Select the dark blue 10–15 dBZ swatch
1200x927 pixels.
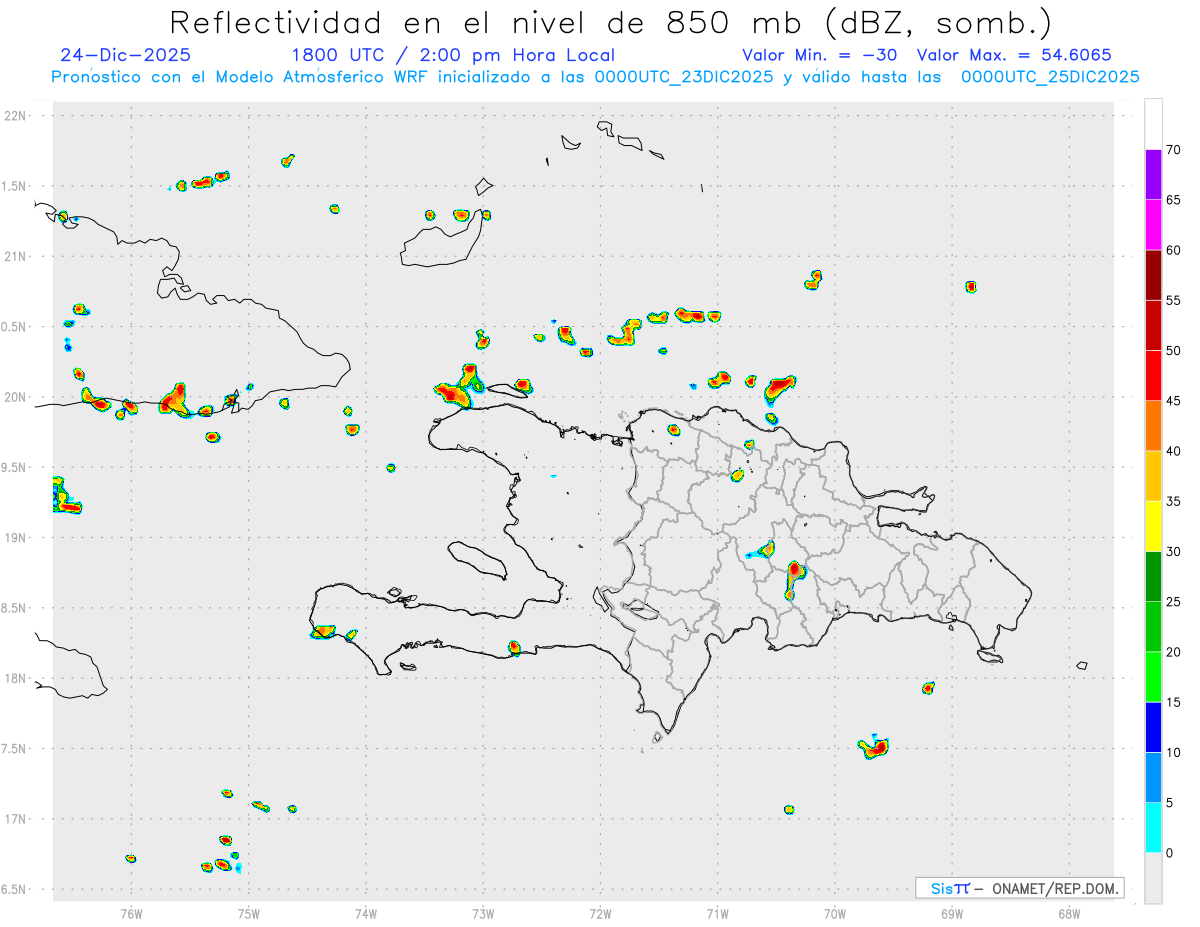point(1153,727)
